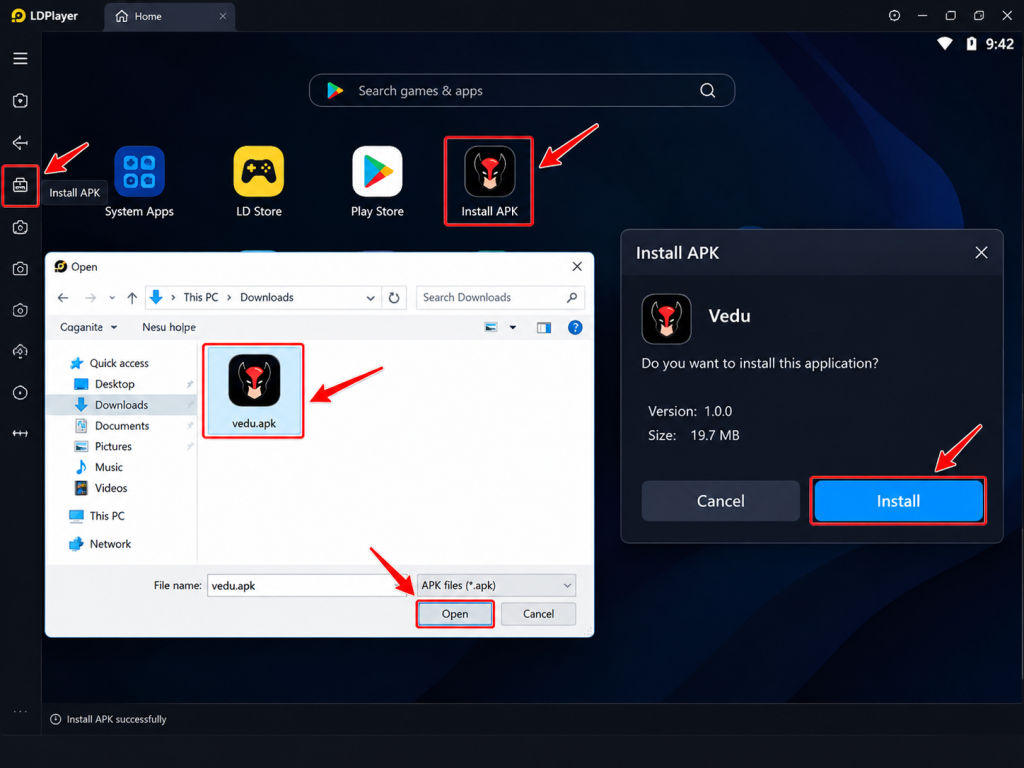Viewport: 1024px width, 768px height.
Task: Cancel the APK installation
Action: coord(720,501)
